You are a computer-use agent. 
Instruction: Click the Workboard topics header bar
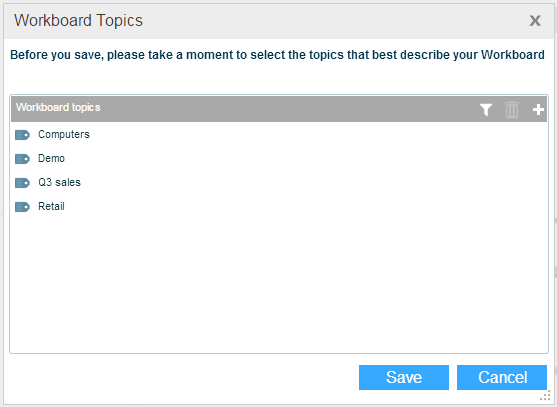(279, 109)
